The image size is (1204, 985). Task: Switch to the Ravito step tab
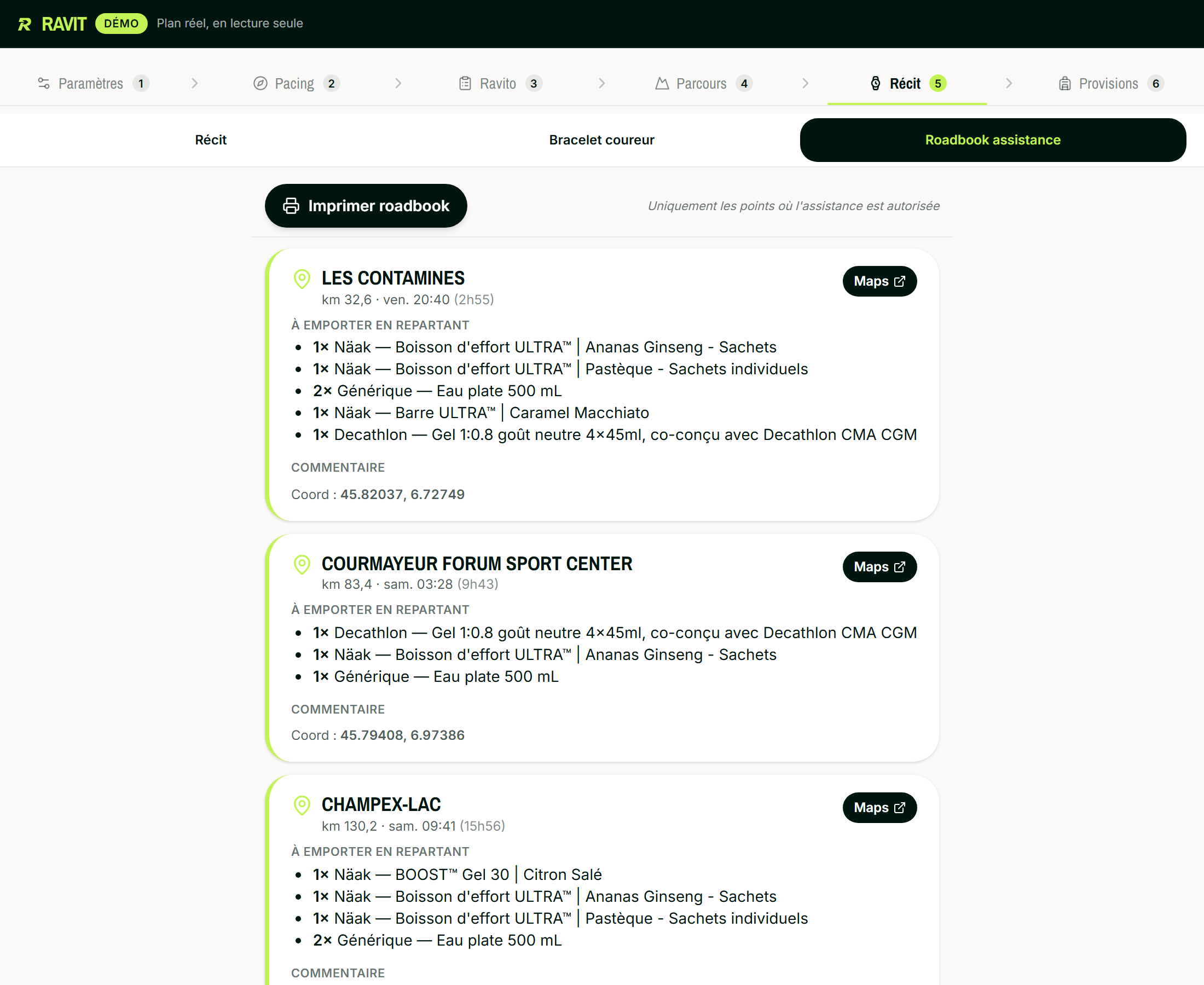click(x=500, y=83)
